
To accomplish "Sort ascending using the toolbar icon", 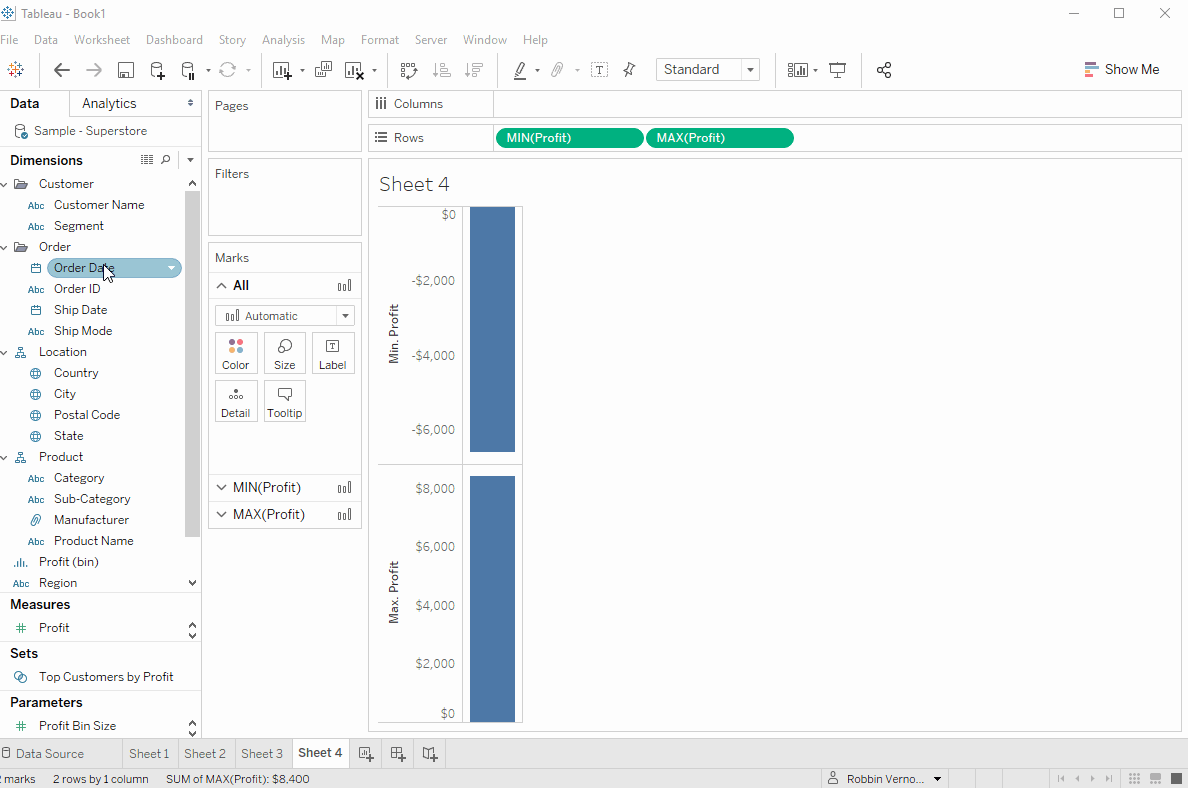I will point(441,70).
